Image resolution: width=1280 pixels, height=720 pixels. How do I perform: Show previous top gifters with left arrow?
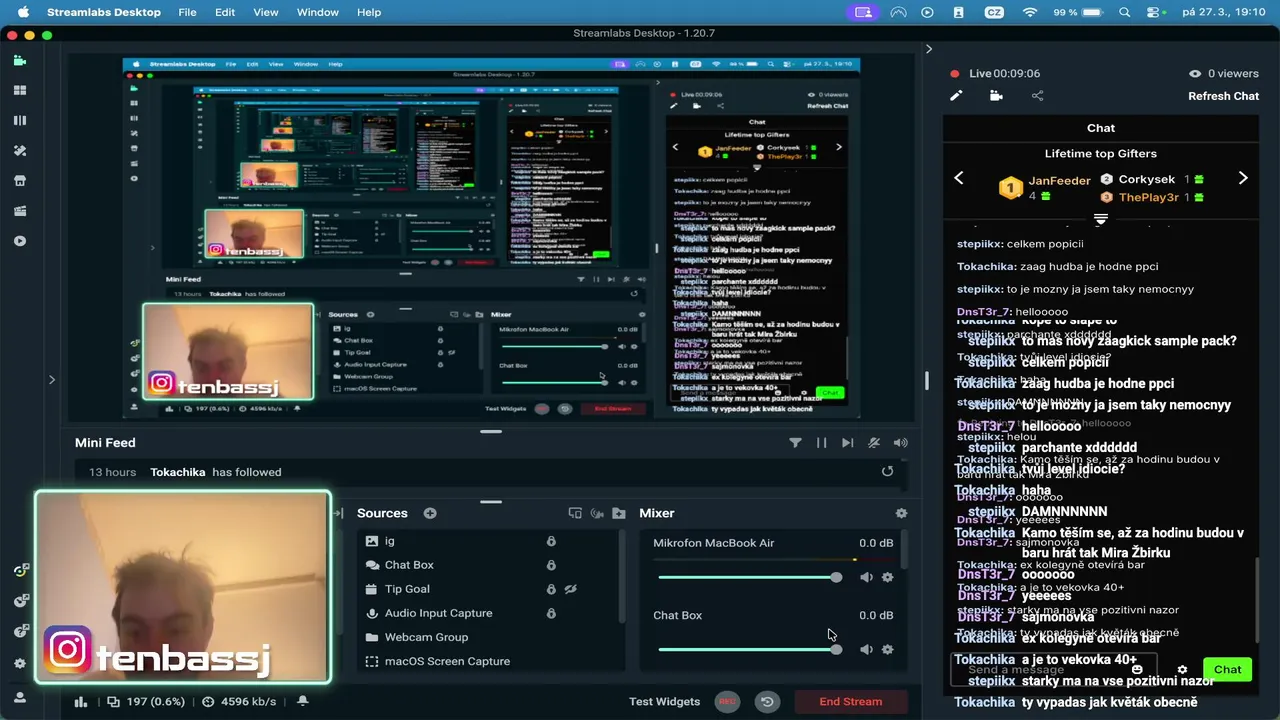[x=959, y=178]
